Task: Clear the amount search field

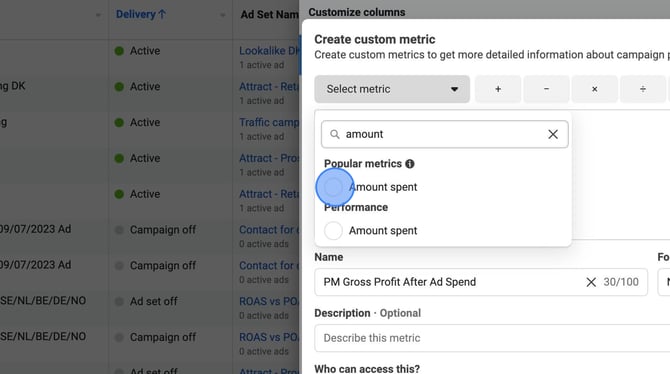Action: [553, 134]
